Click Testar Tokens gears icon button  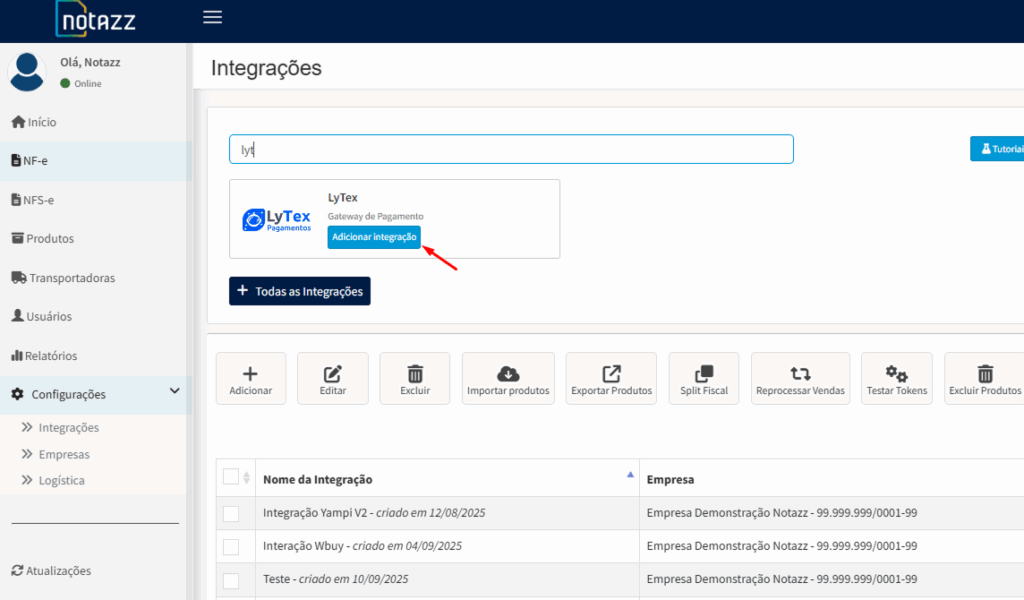[x=896, y=378]
